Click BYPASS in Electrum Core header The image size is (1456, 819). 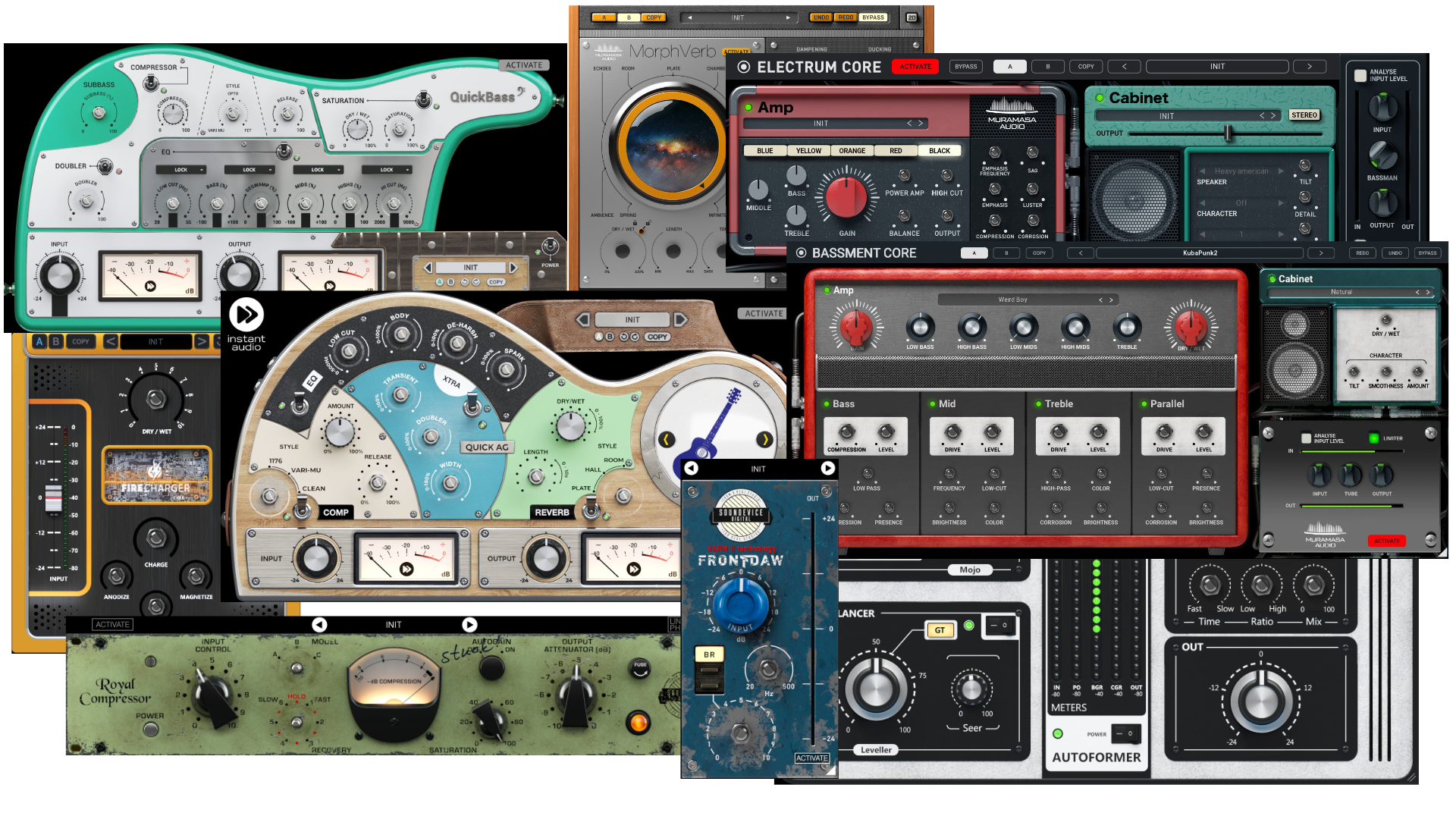tap(966, 67)
